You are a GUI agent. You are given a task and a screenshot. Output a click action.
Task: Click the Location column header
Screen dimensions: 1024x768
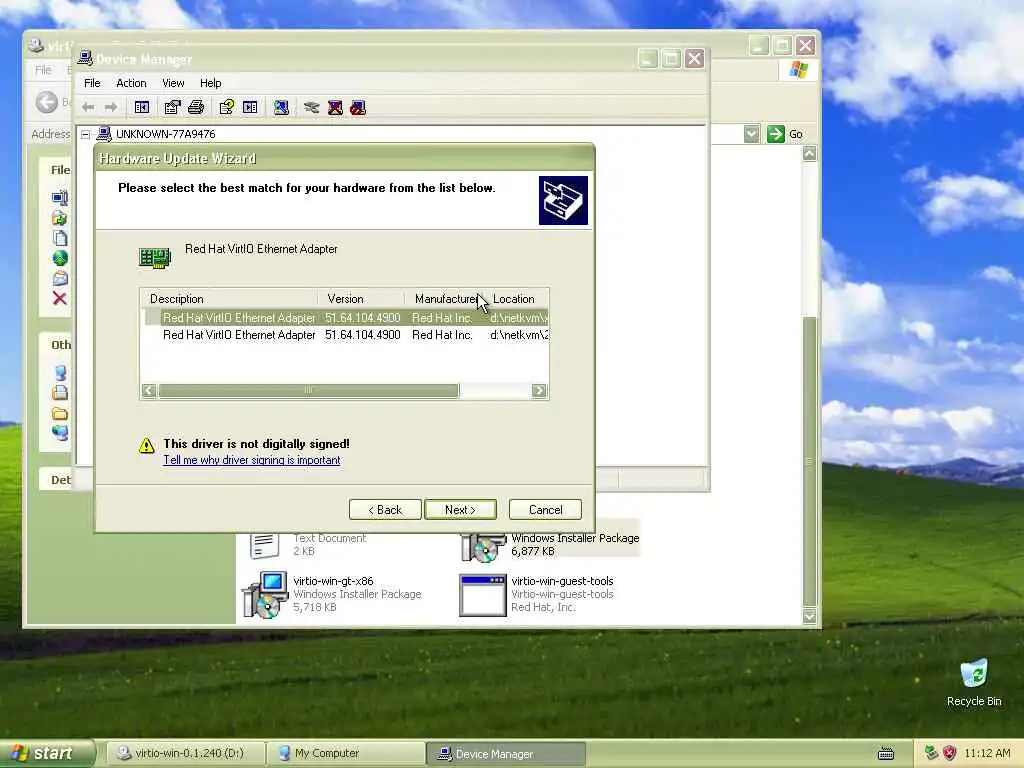pyautogui.click(x=516, y=298)
